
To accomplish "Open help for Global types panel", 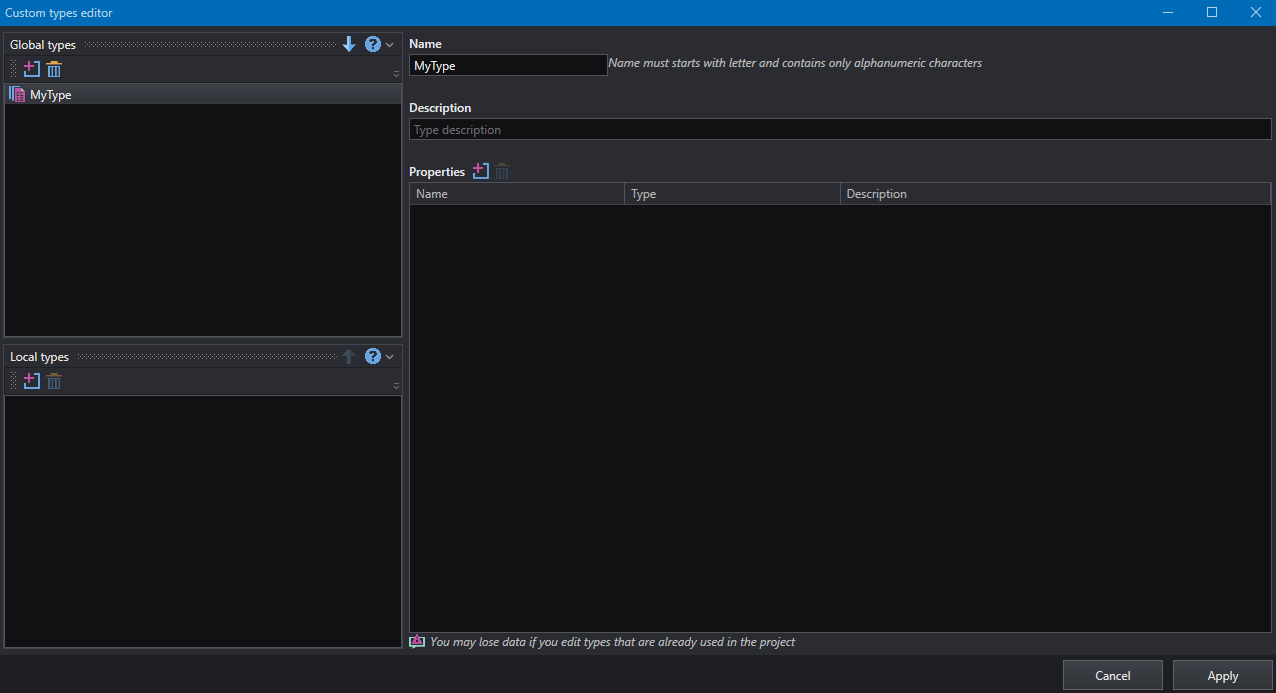I will pyautogui.click(x=373, y=44).
